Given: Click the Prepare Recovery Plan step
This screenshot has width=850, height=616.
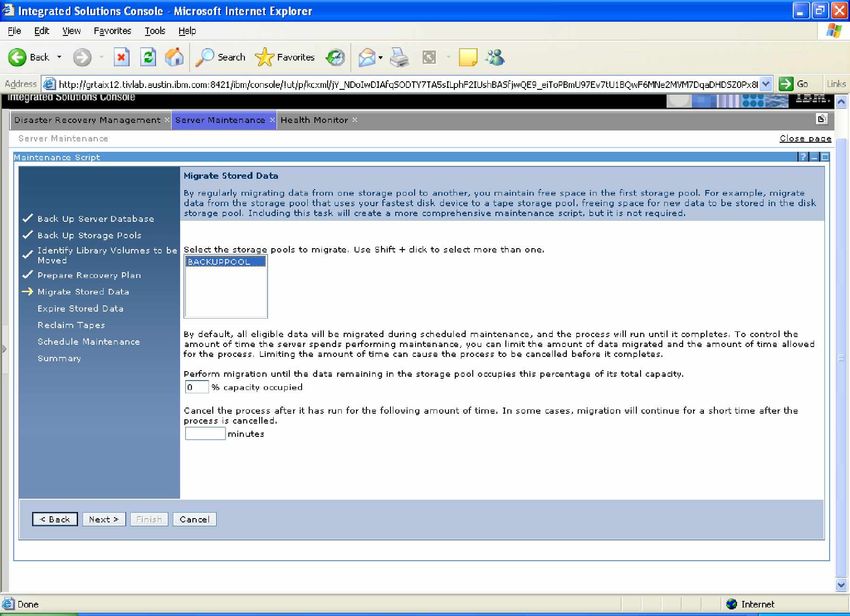Looking at the screenshot, I should (89, 275).
